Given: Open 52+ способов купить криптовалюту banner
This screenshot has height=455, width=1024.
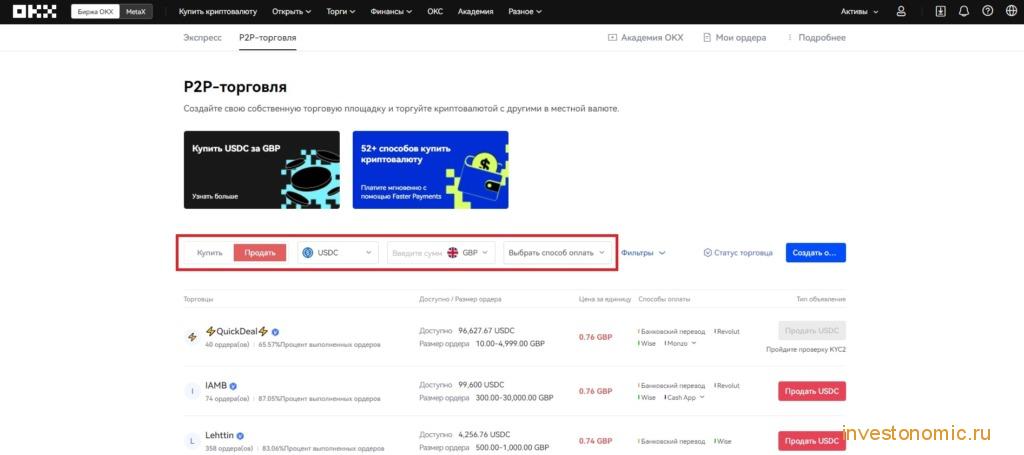Looking at the screenshot, I should click(430, 170).
